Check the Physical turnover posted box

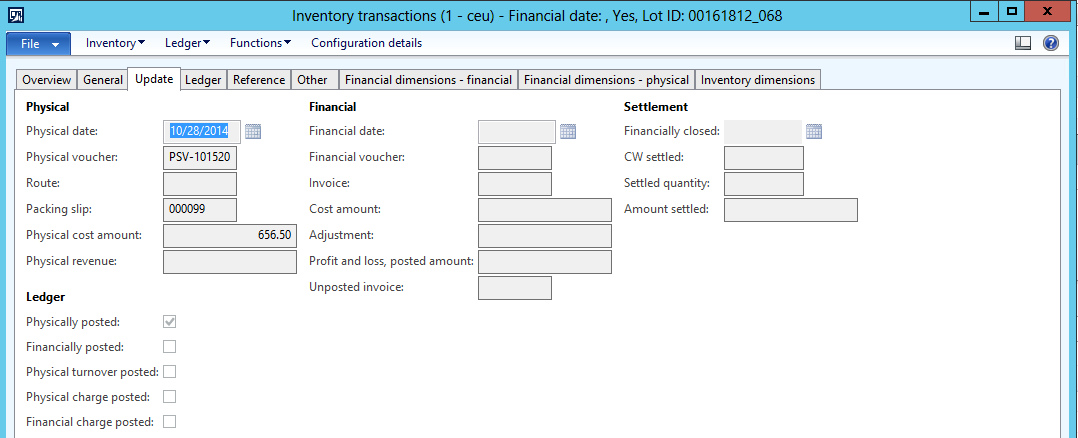pos(170,372)
